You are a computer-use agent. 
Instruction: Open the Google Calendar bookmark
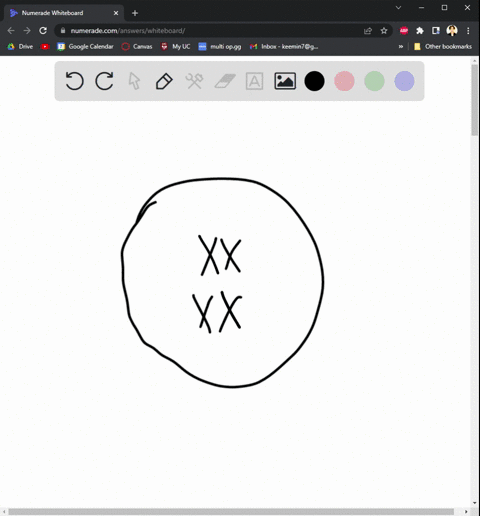click(85, 47)
